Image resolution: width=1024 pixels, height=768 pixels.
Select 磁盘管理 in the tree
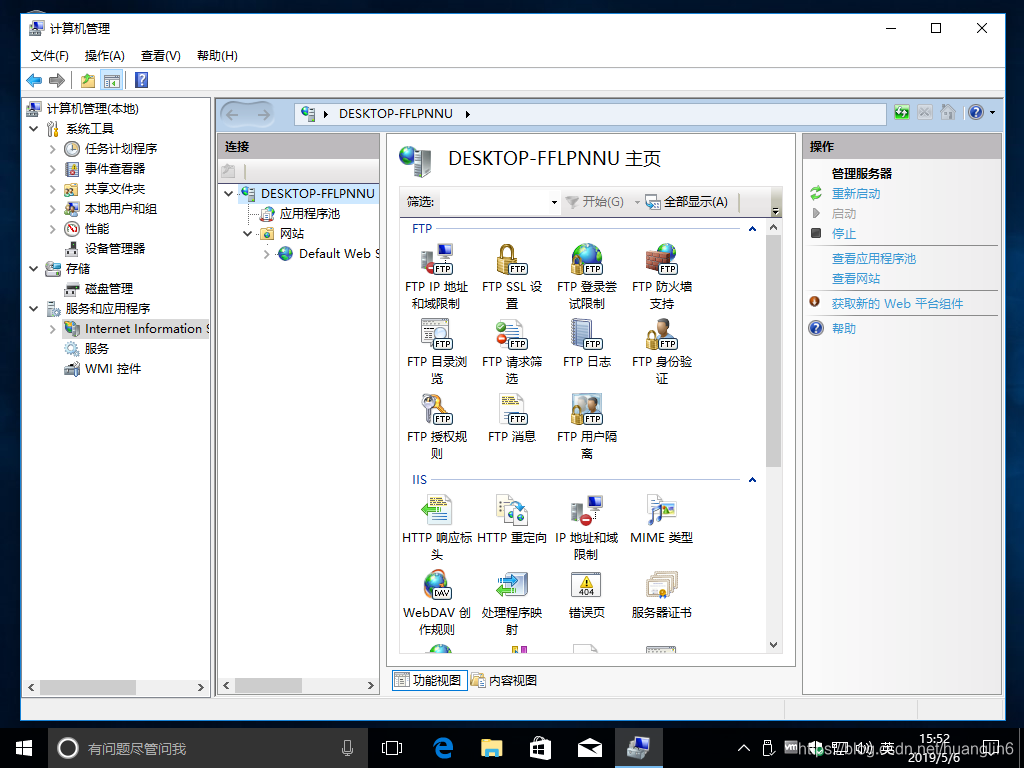(x=108, y=289)
